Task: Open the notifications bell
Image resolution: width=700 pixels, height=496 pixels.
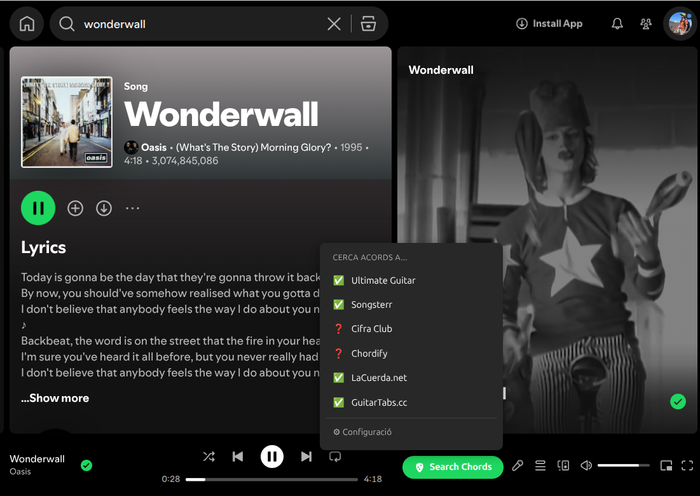Action: [x=617, y=24]
